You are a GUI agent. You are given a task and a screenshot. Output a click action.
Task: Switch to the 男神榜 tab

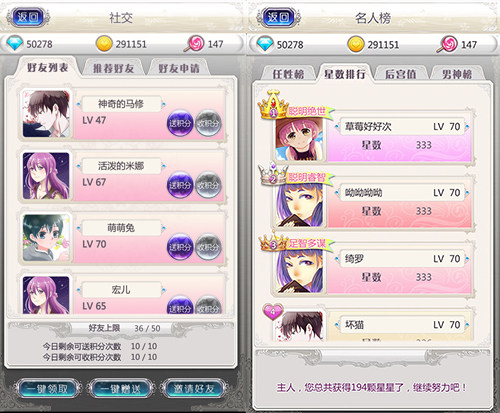coord(457,74)
